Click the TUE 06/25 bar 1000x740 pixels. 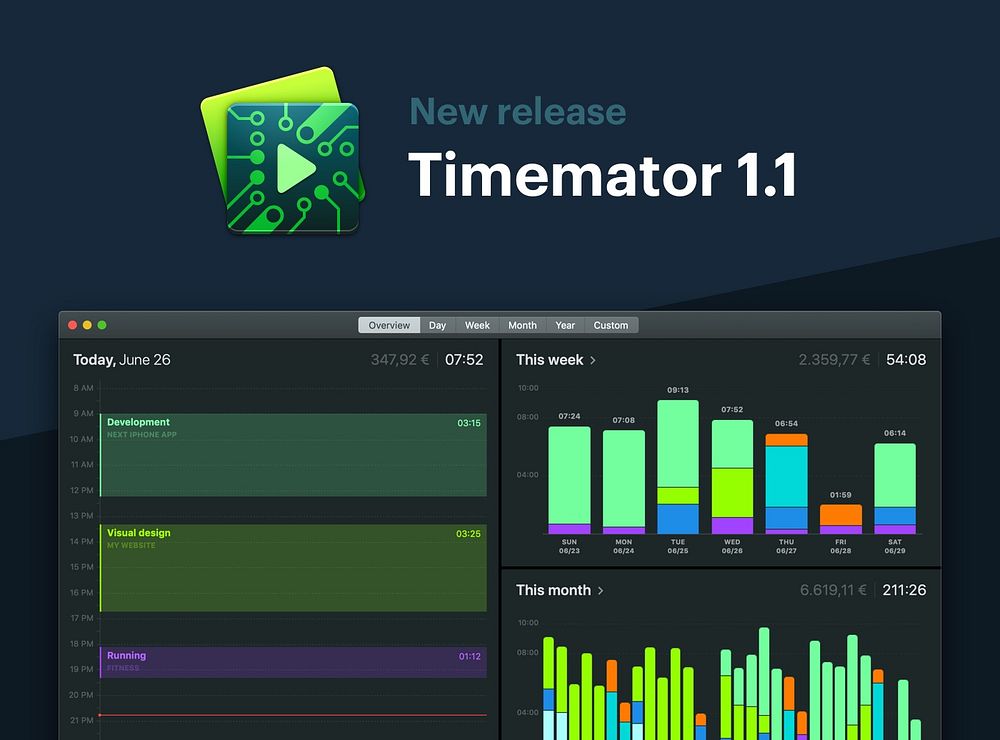click(678, 467)
